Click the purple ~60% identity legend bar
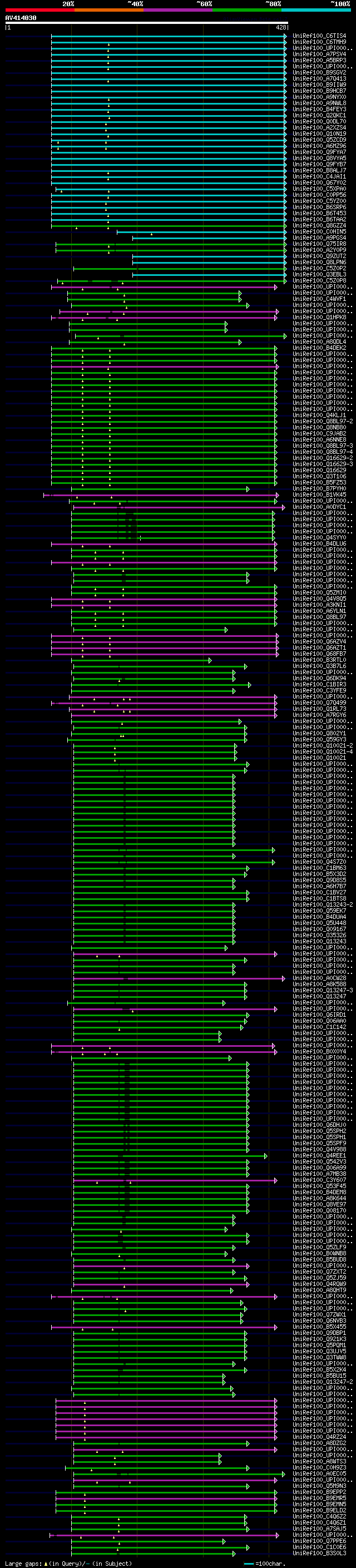The width and height of the screenshot is (356, 1568). coord(179,11)
